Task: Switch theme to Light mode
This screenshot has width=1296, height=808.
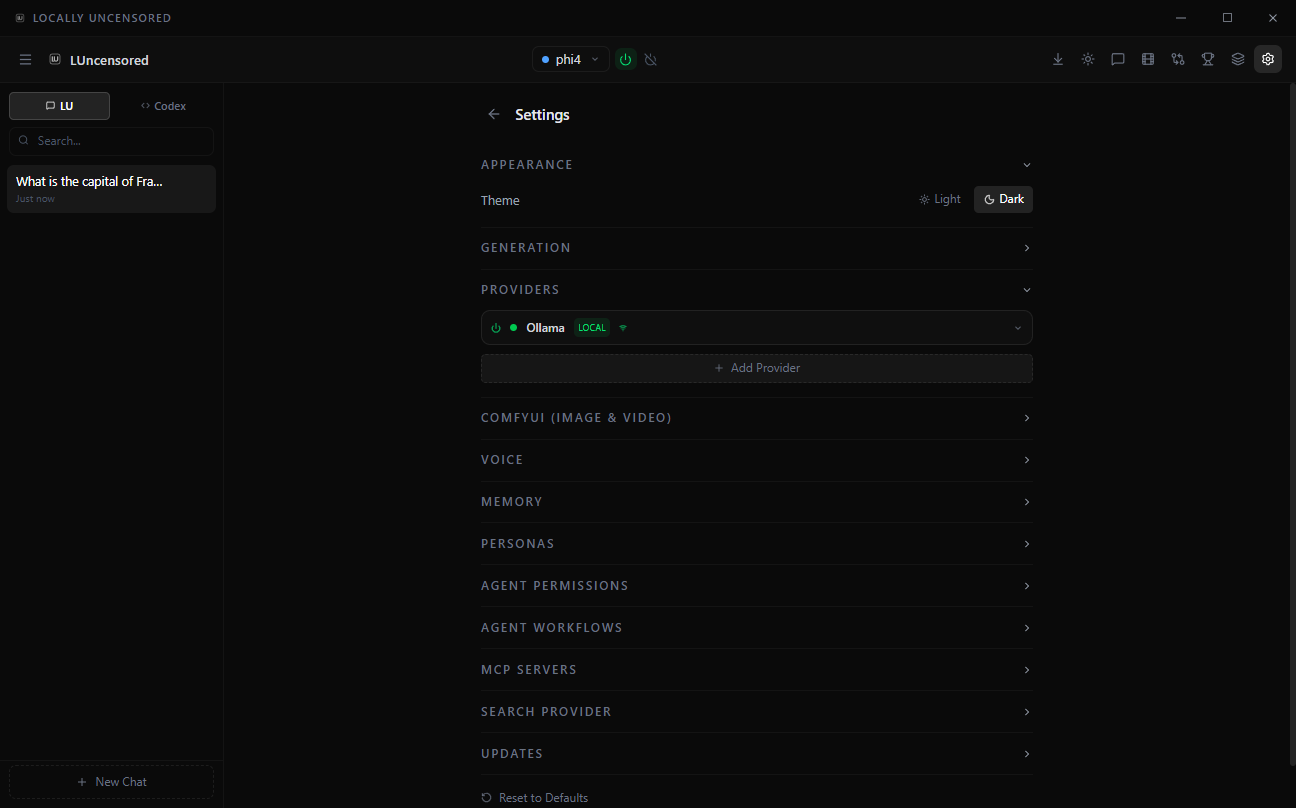Action: point(939,199)
